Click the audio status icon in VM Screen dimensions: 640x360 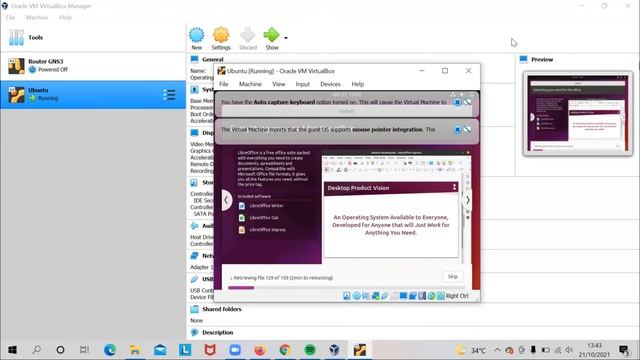366,296
